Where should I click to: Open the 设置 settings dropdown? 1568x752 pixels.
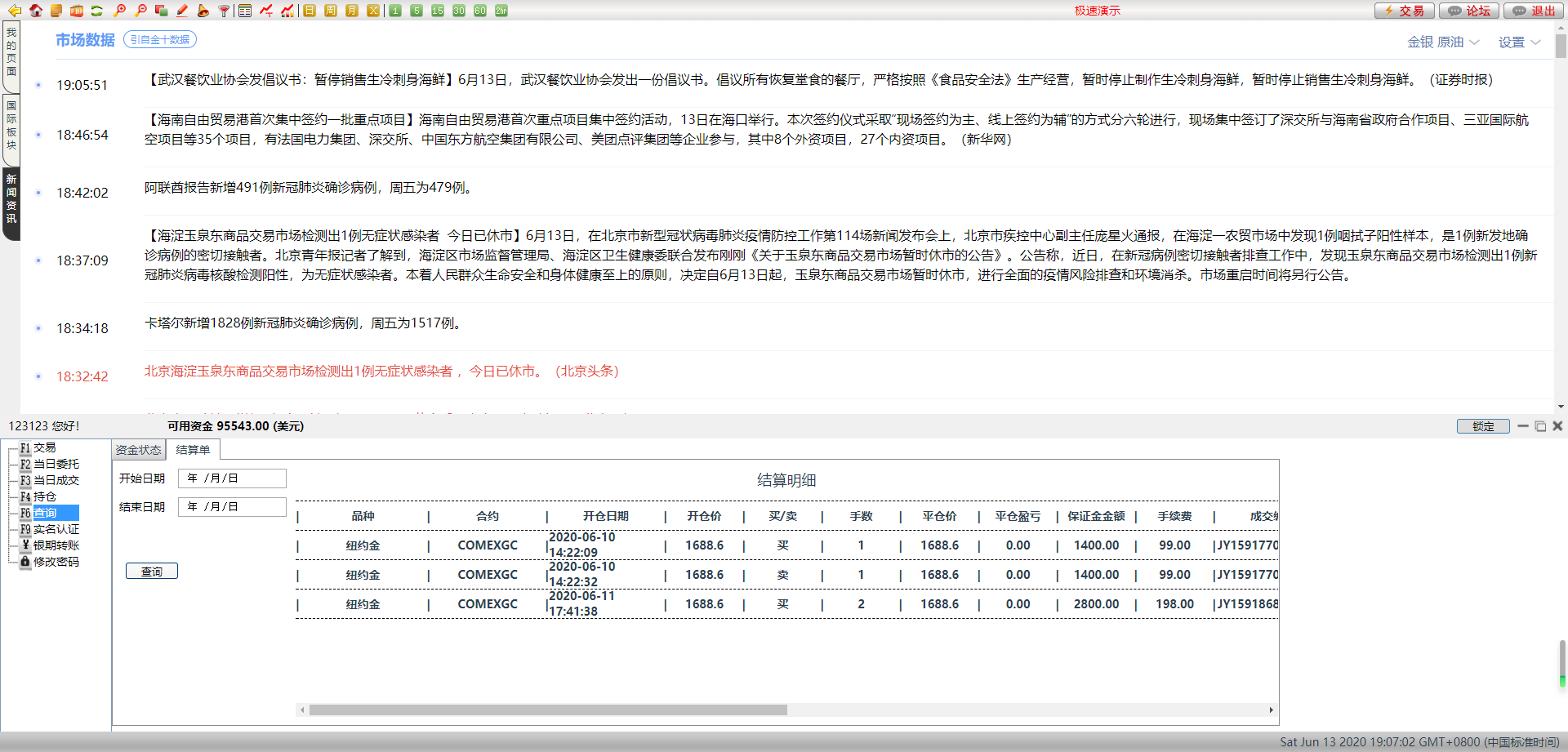tap(1518, 42)
